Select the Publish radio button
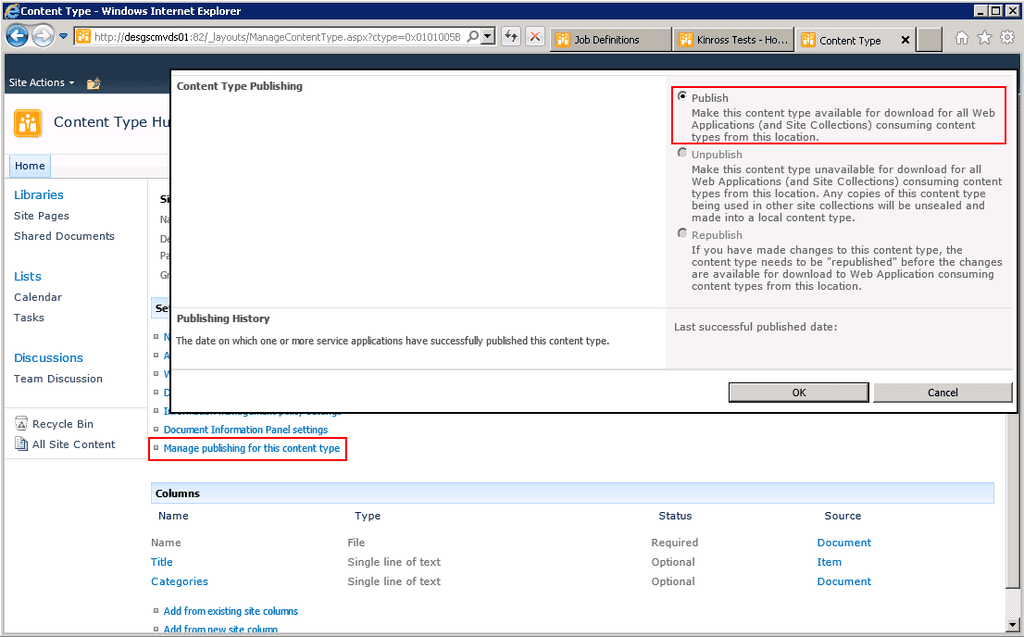 683,97
